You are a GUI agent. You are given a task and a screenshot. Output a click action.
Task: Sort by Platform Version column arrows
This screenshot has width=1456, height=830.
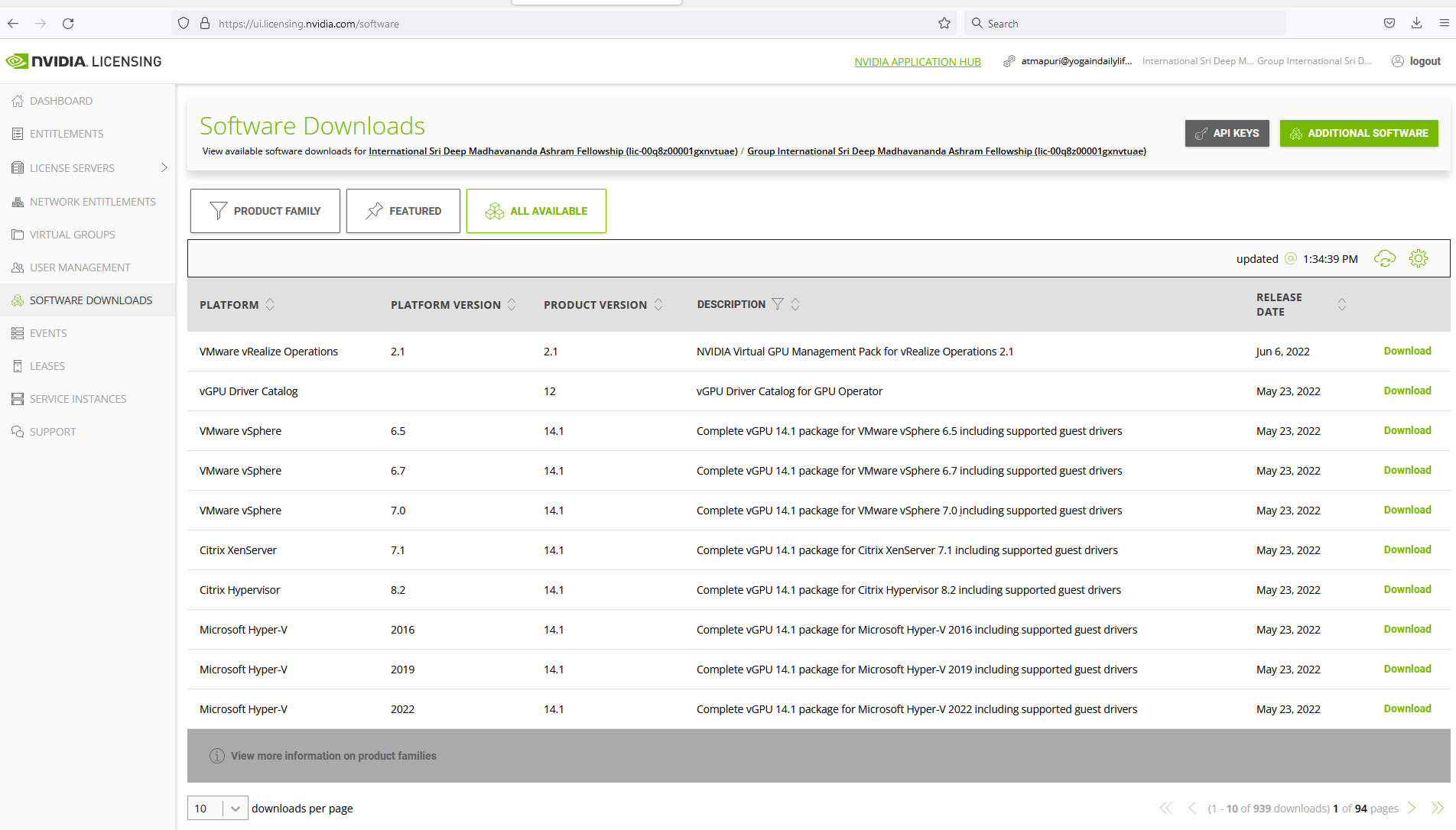pyautogui.click(x=512, y=304)
